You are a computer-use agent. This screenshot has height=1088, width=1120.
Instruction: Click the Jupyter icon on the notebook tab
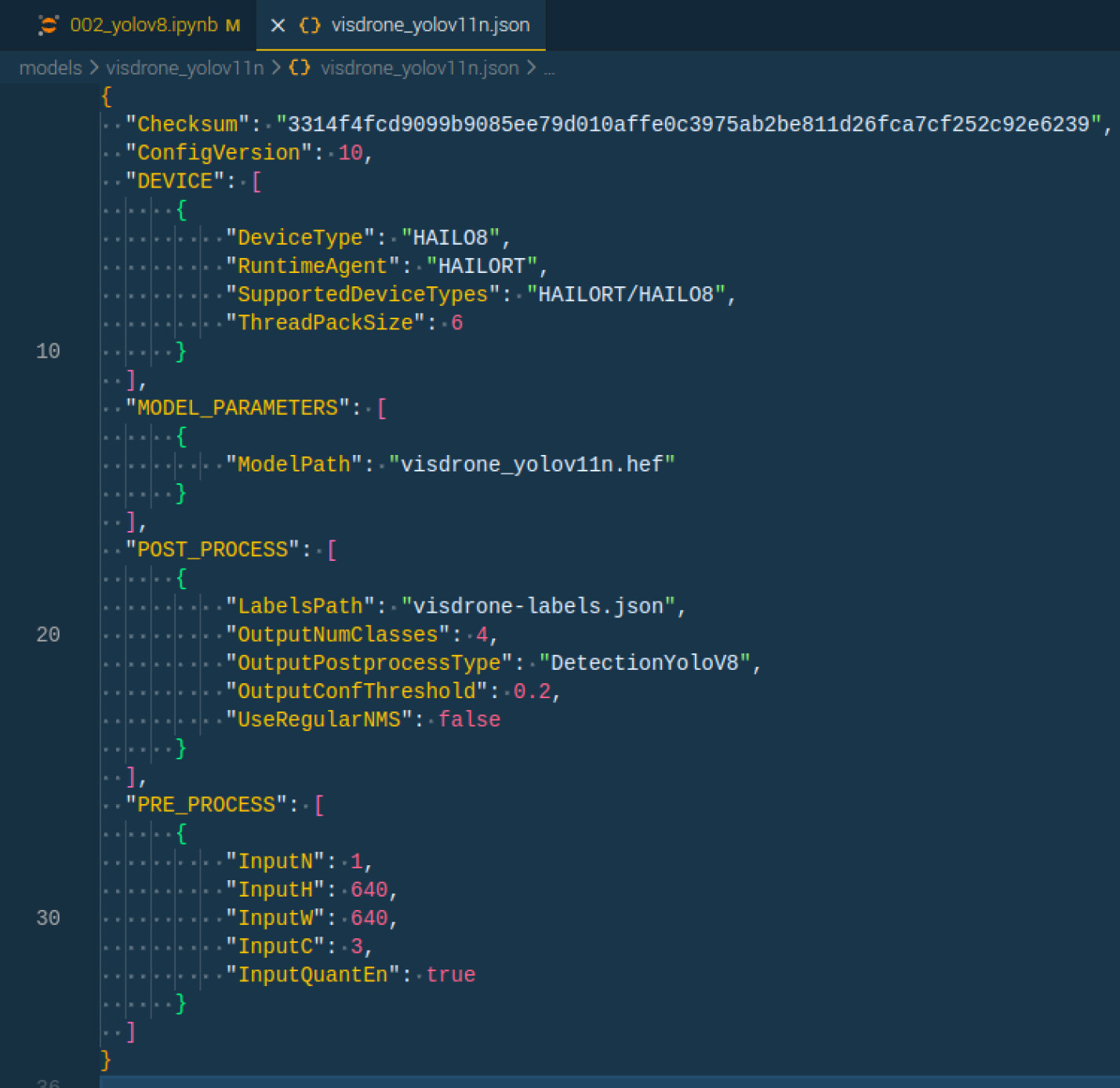point(49,25)
